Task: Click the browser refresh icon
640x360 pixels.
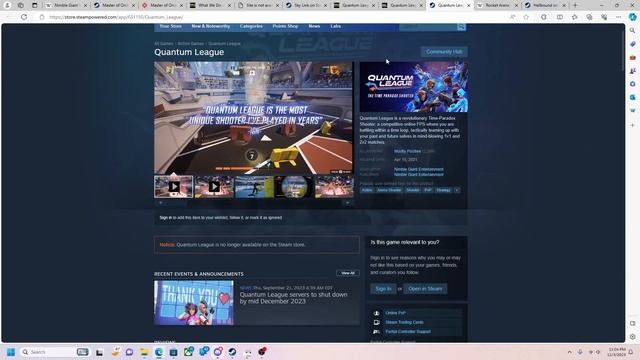Action: click(24, 17)
